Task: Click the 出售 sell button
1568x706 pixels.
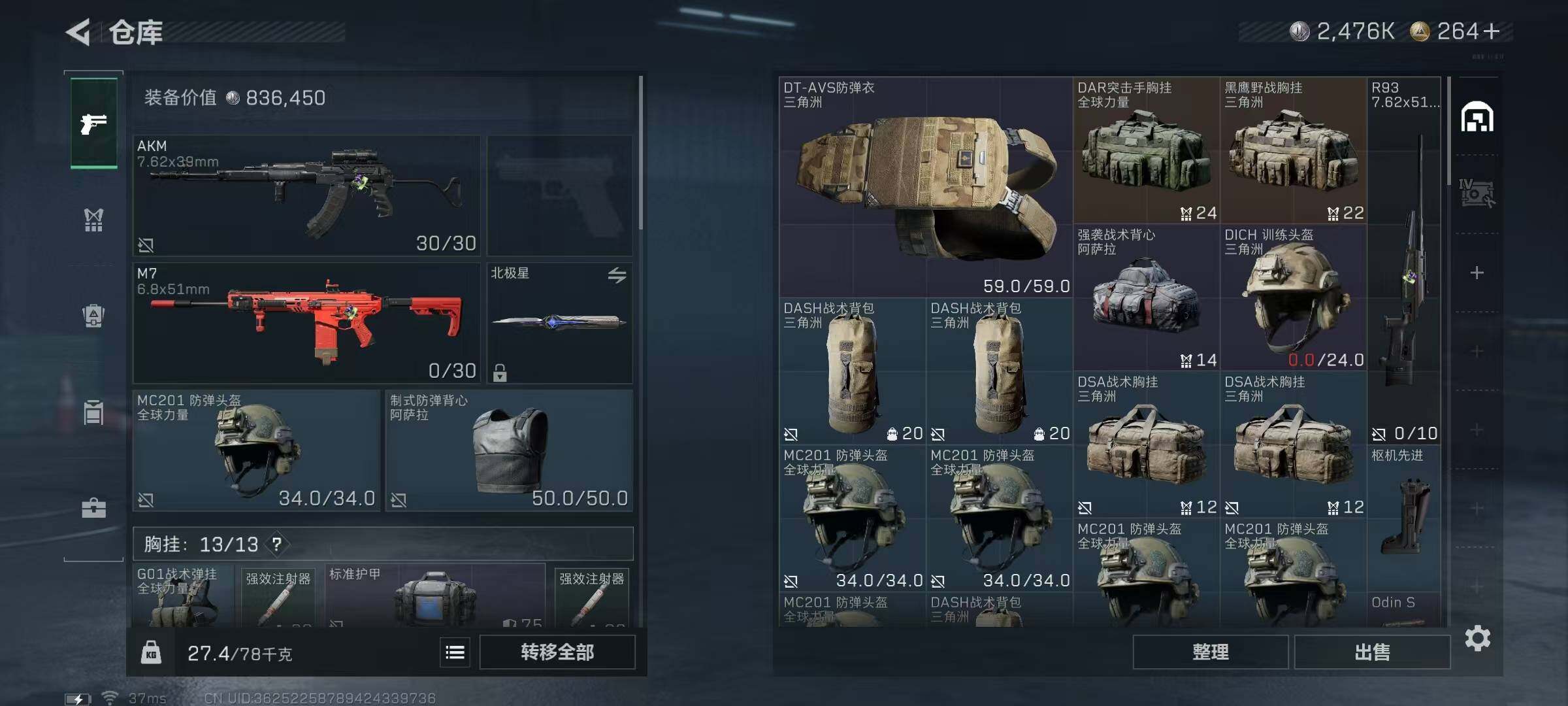Action: pos(1372,652)
